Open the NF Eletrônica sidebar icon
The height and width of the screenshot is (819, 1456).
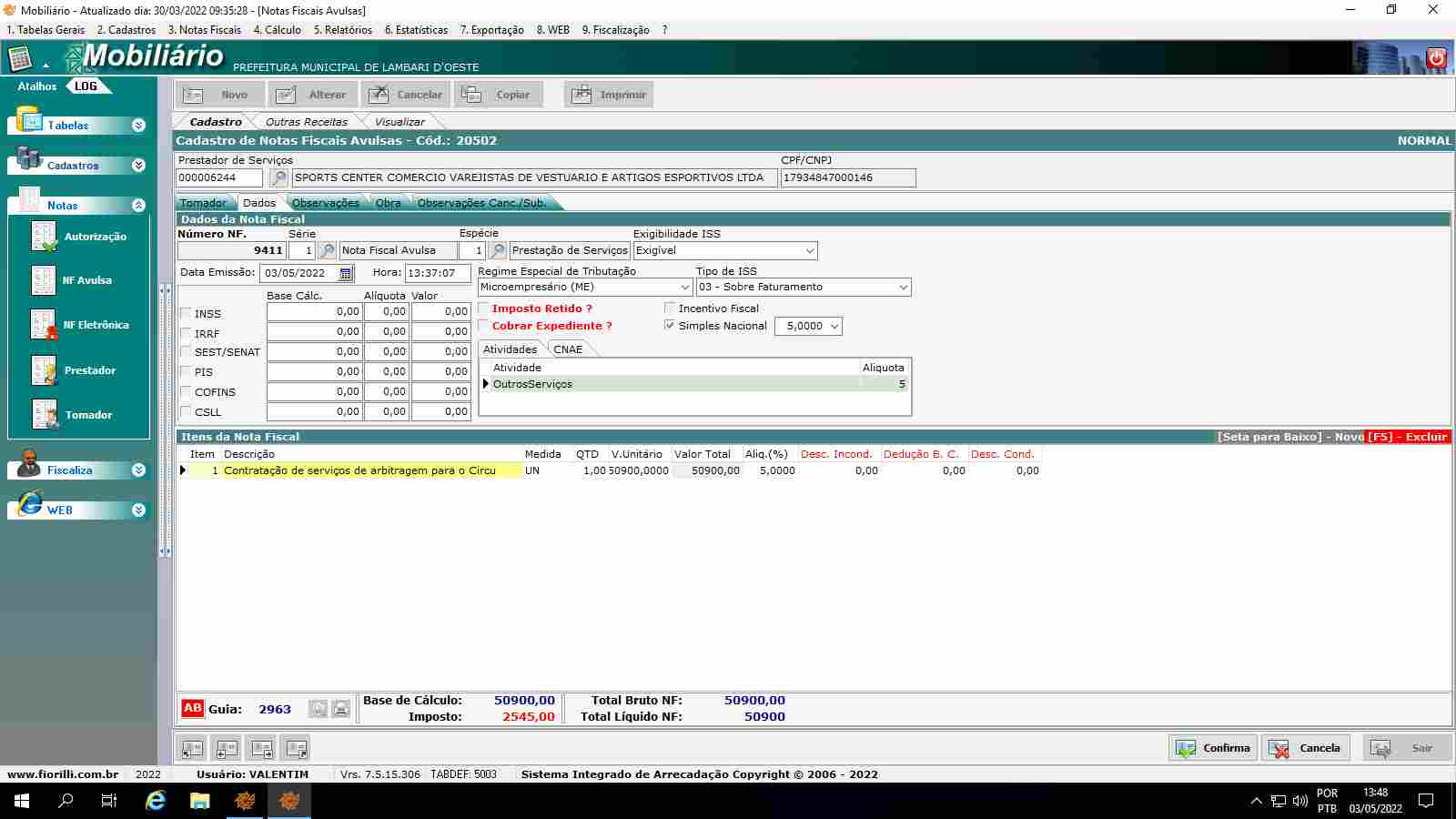(44, 325)
